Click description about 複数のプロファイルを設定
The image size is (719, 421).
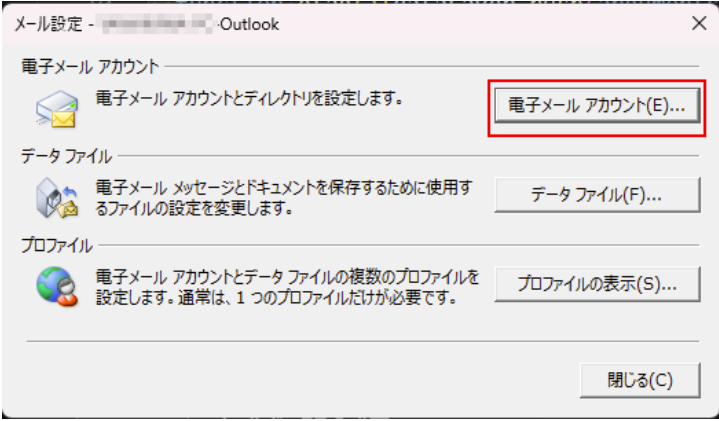[287, 277]
